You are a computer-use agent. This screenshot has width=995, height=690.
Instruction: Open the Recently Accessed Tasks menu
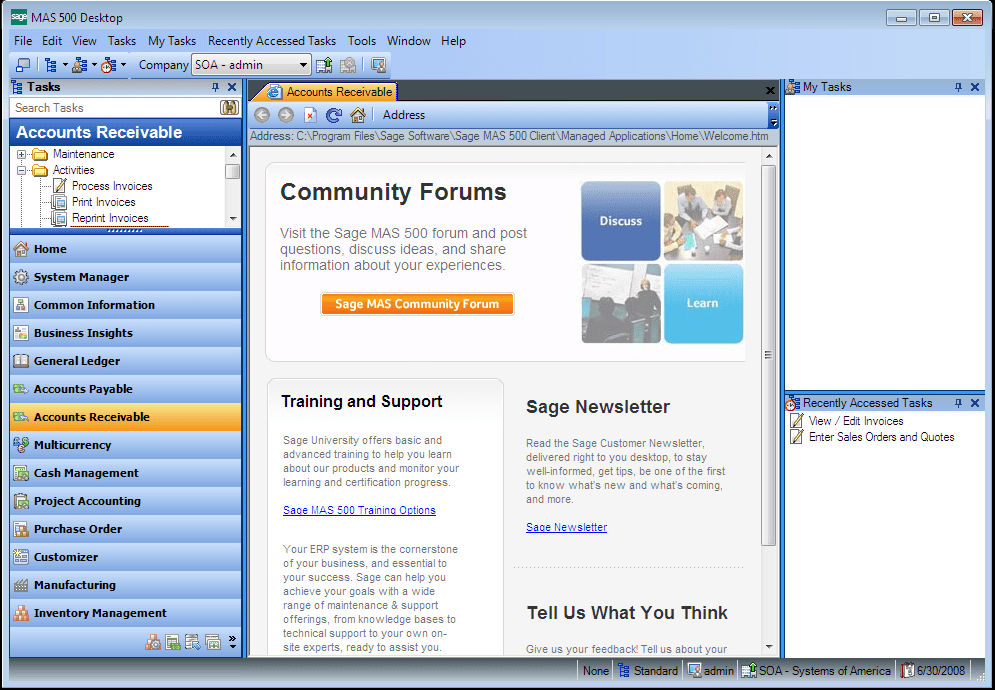(x=272, y=41)
